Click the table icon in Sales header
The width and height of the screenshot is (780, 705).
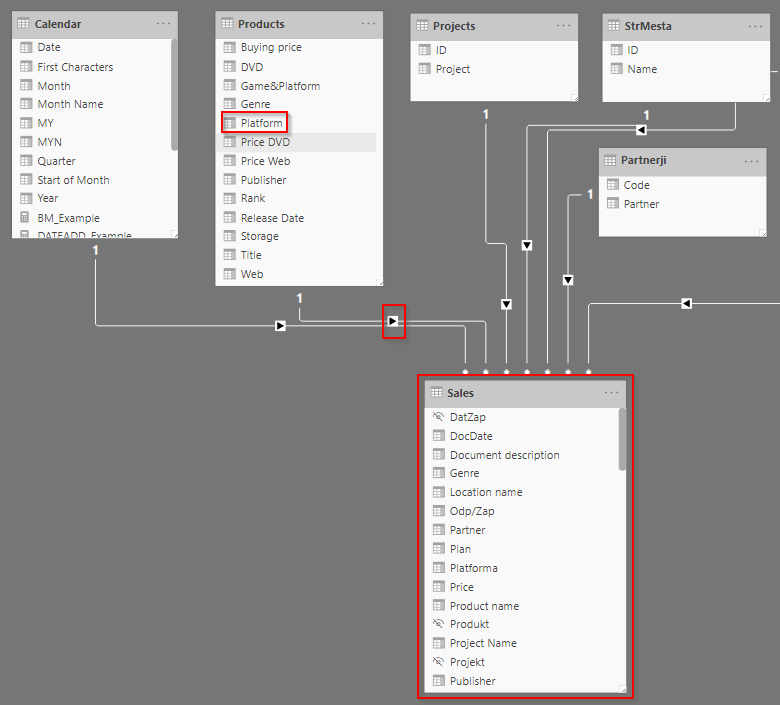click(435, 393)
